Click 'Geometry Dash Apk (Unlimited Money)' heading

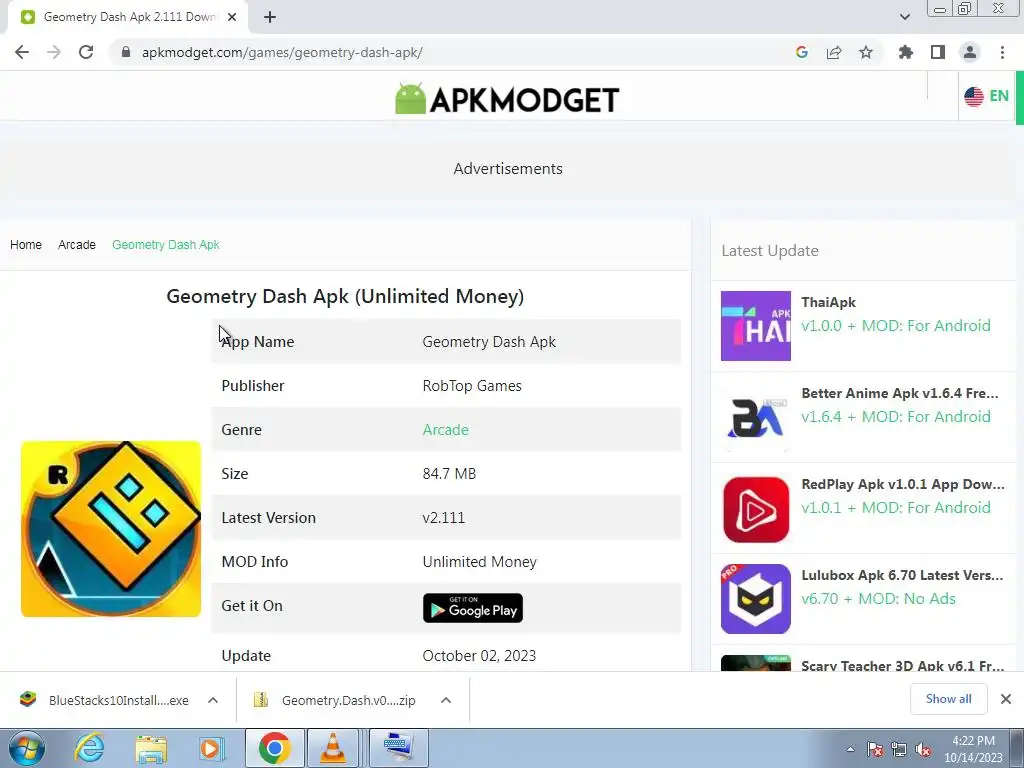pyautogui.click(x=345, y=296)
